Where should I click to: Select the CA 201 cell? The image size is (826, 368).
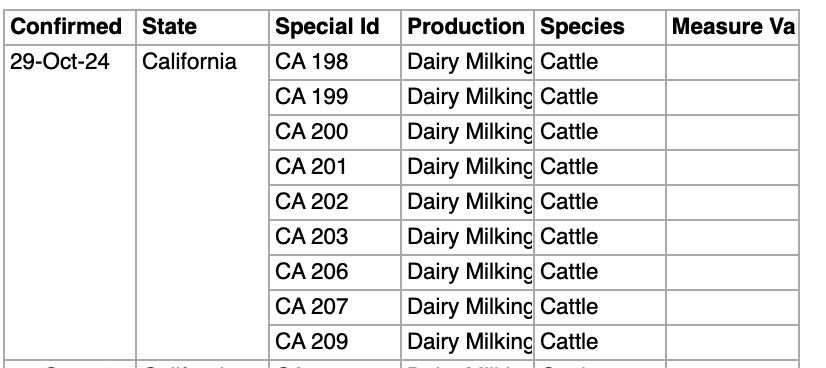click(335, 167)
